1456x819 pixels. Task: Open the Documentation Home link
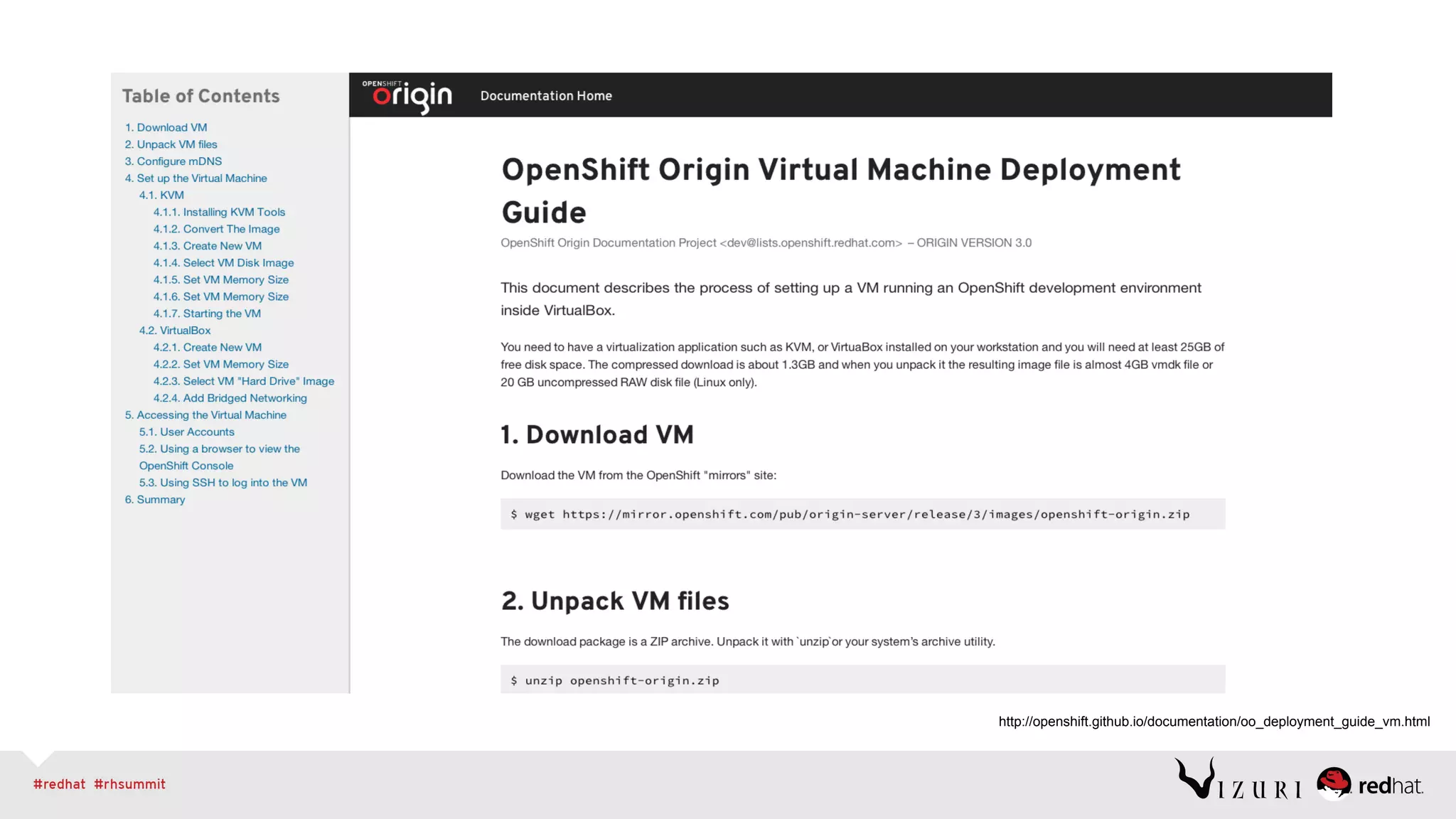pyautogui.click(x=546, y=96)
